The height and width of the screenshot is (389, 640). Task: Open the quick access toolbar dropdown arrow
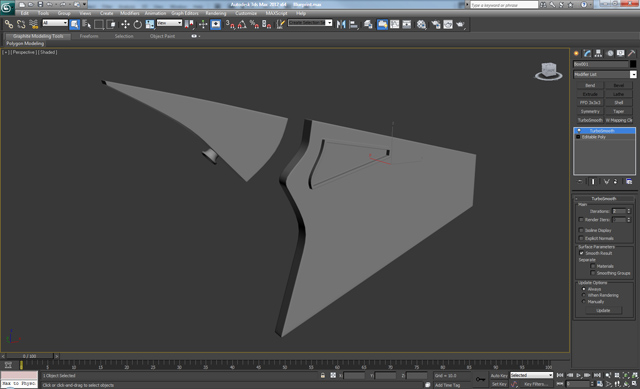tap(85, 4)
